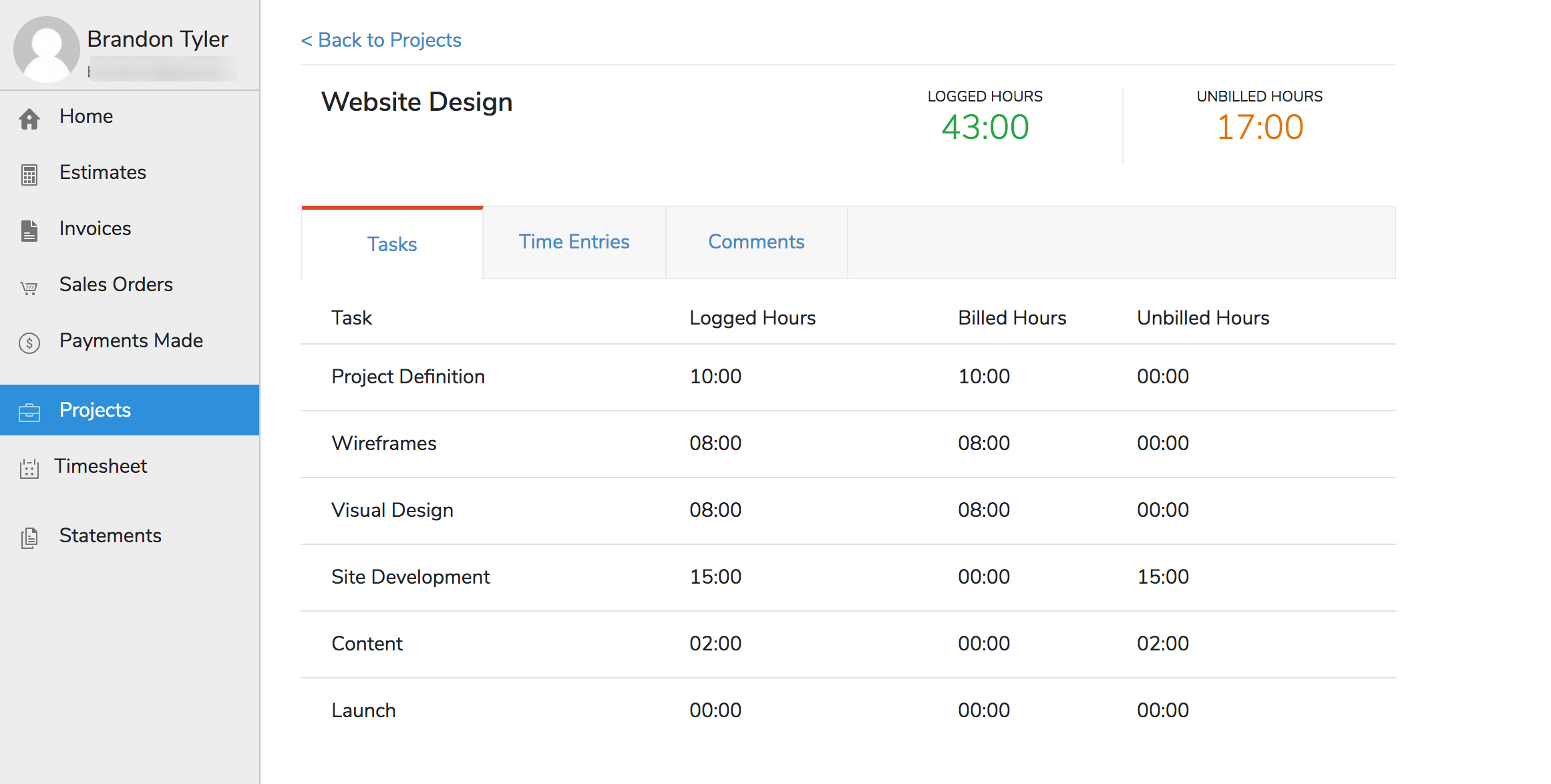Click the Sales Orders cart icon
Viewport: 1551px width, 784px height.
(29, 286)
